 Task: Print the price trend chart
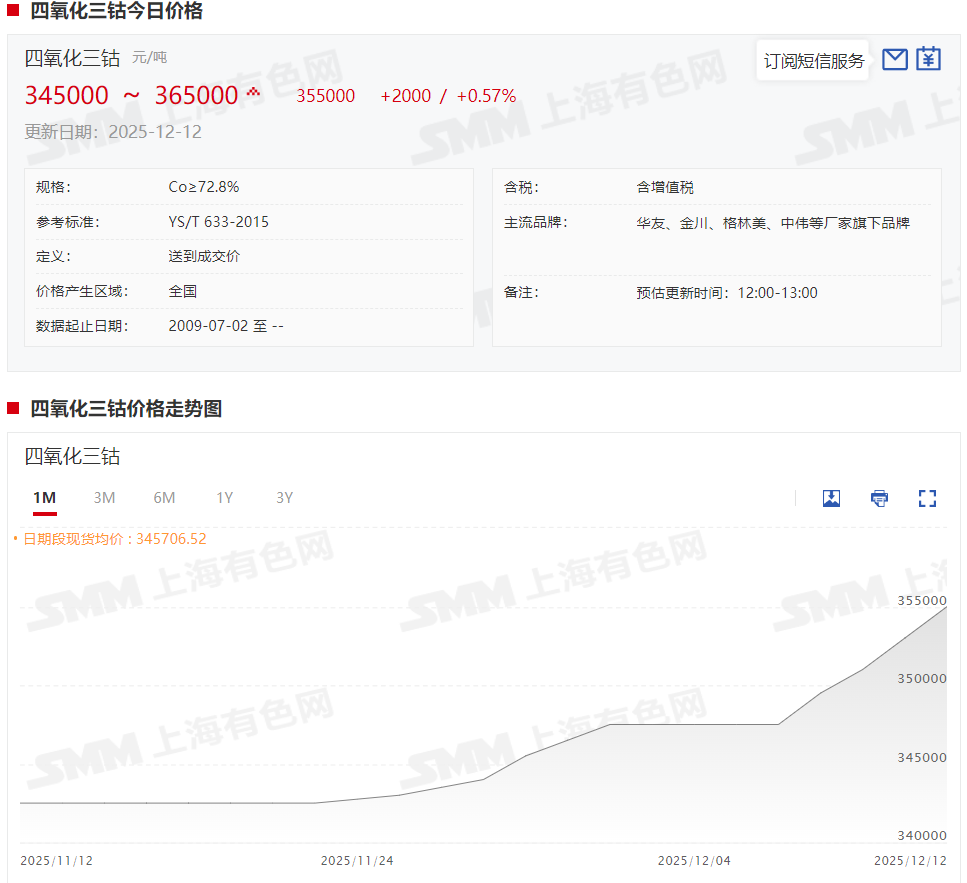[879, 498]
